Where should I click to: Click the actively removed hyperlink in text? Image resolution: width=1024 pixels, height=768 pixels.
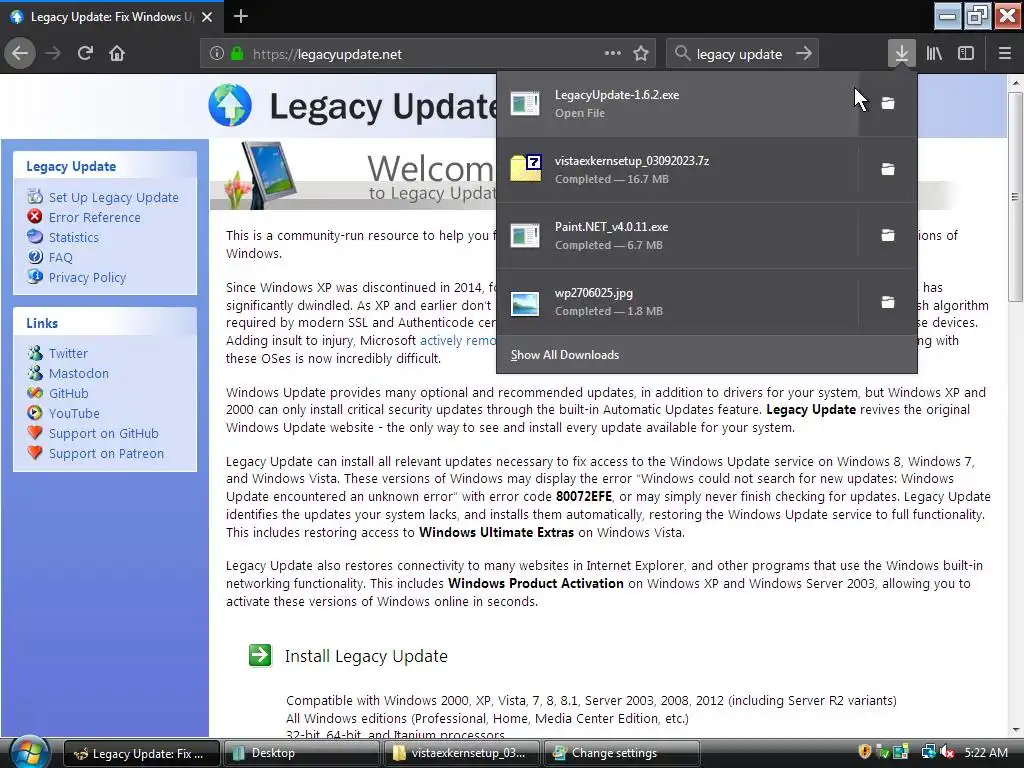click(458, 340)
